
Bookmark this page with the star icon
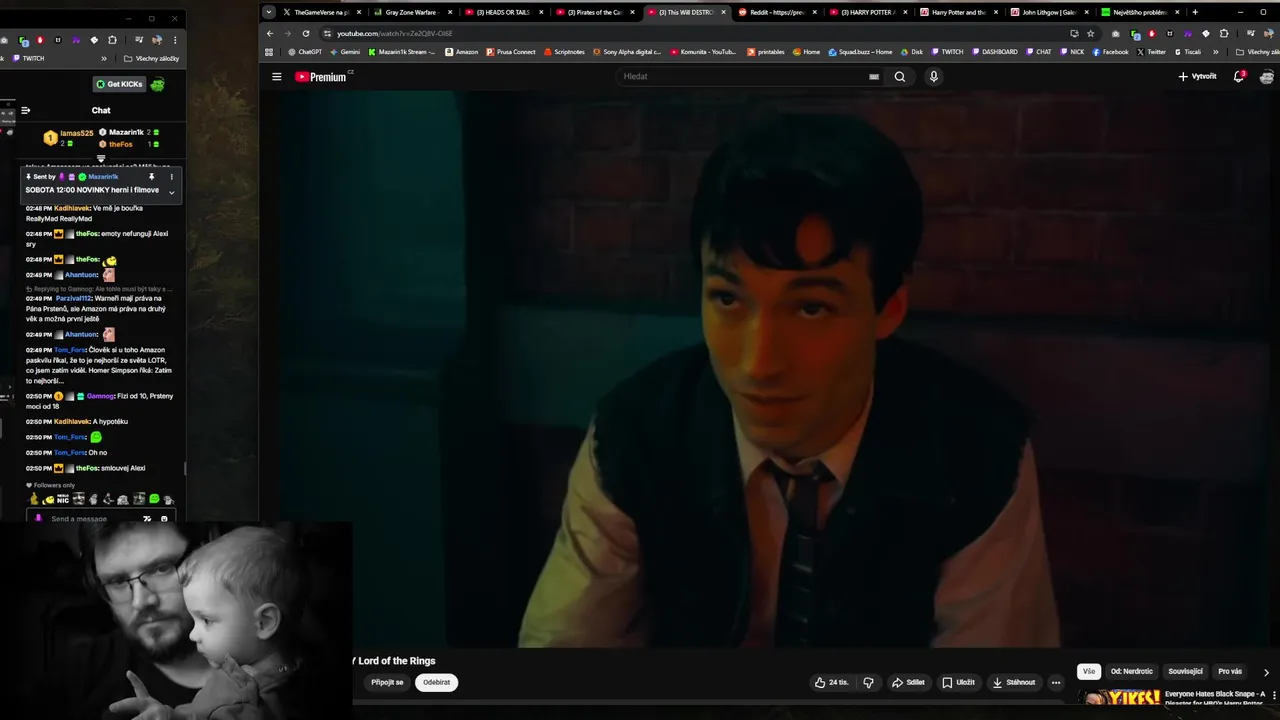click(x=1091, y=33)
